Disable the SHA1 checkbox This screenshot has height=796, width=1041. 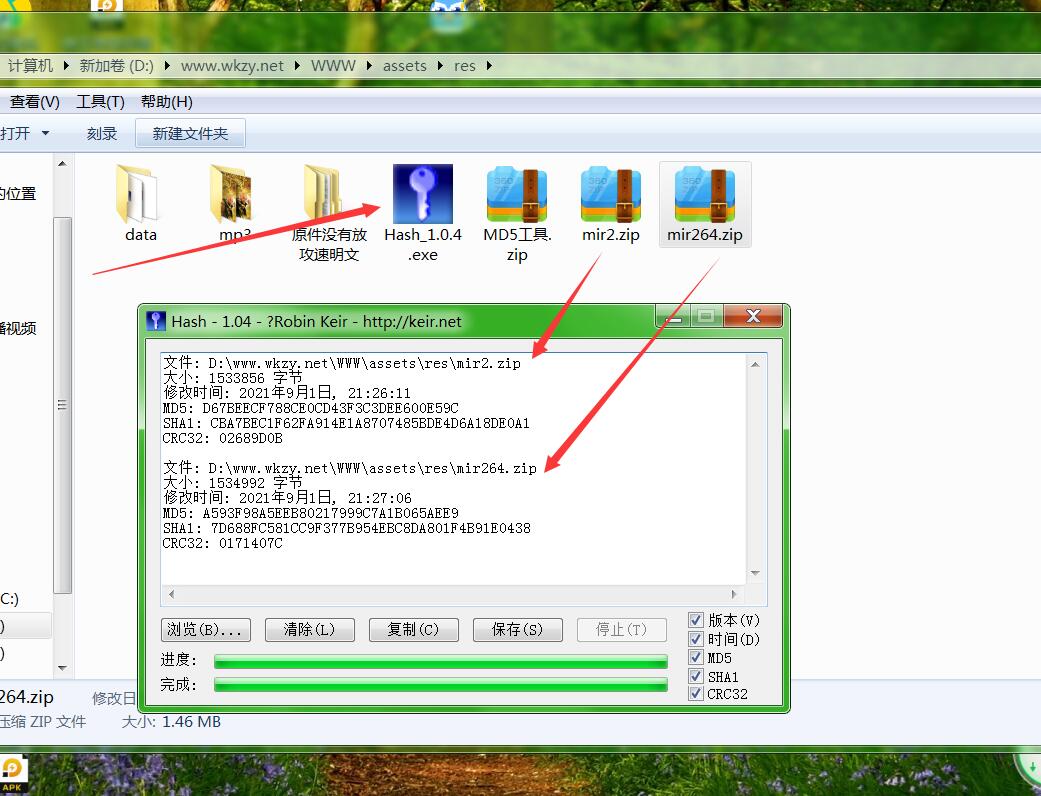click(x=696, y=676)
